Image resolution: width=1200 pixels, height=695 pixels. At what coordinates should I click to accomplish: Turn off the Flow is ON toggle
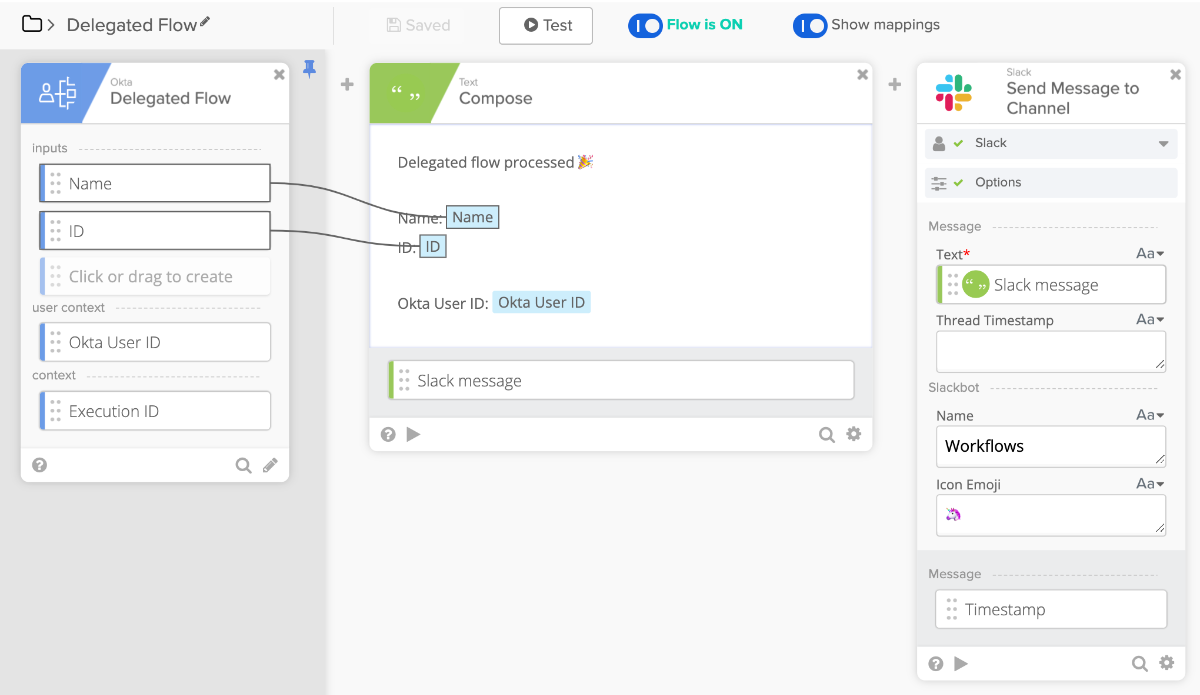[645, 25]
